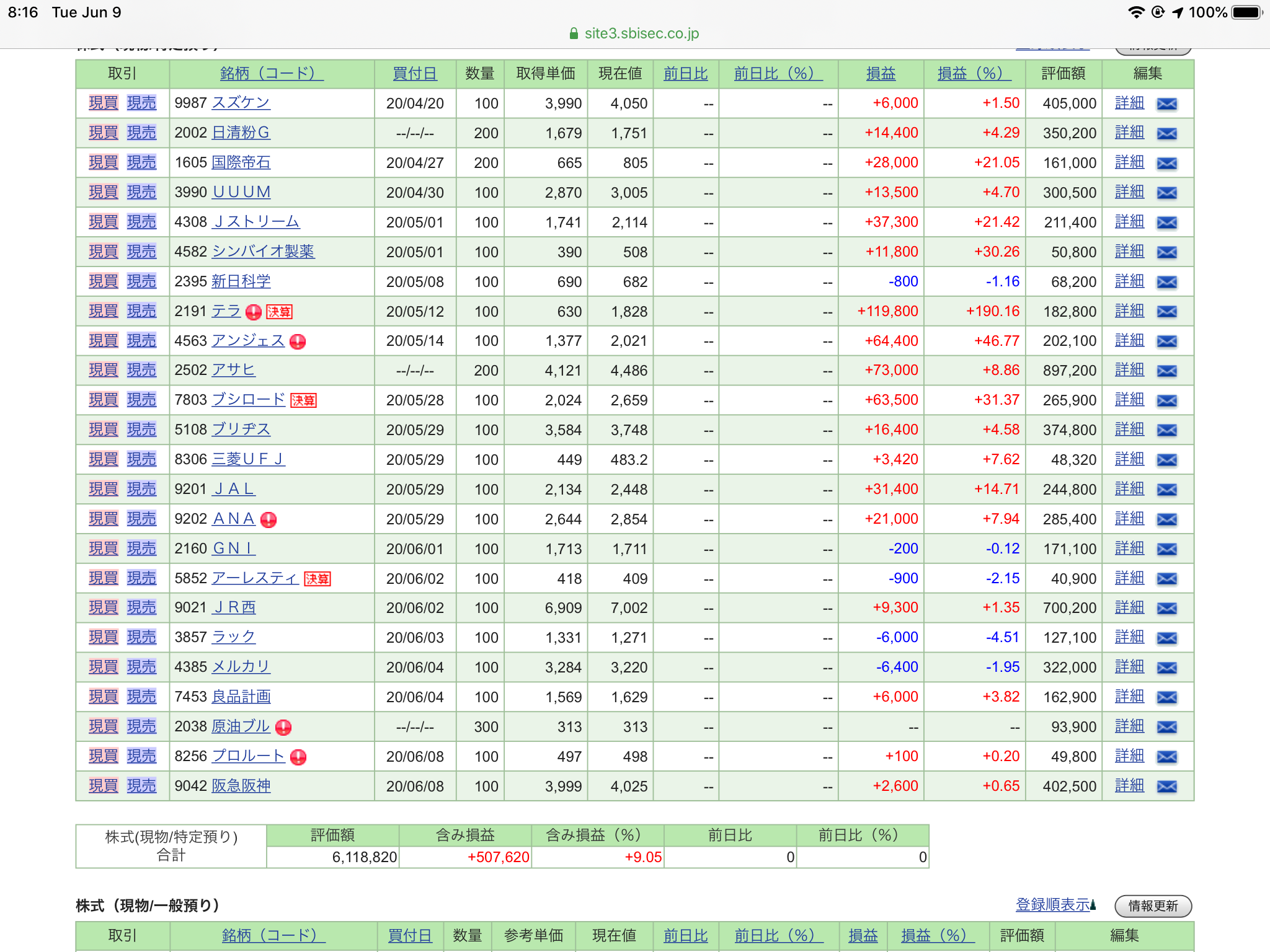Tap the battery indicator in status bar

pos(1247,12)
